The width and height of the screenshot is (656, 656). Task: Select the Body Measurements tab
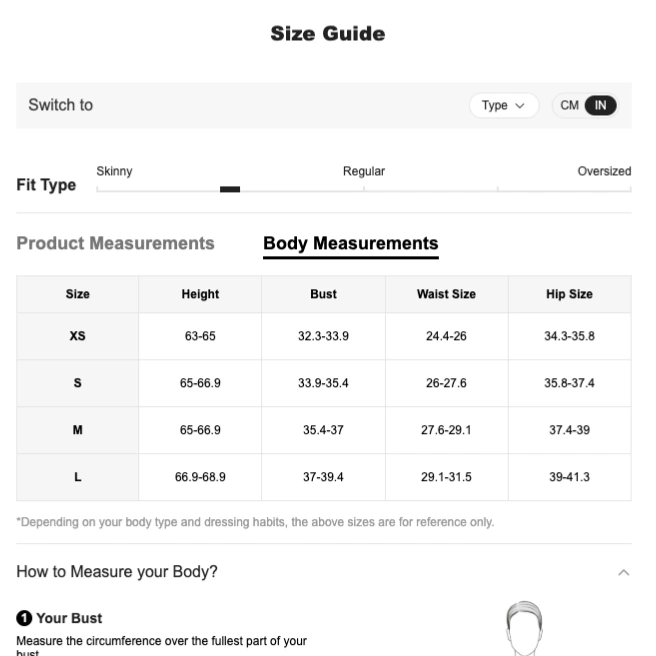point(351,244)
